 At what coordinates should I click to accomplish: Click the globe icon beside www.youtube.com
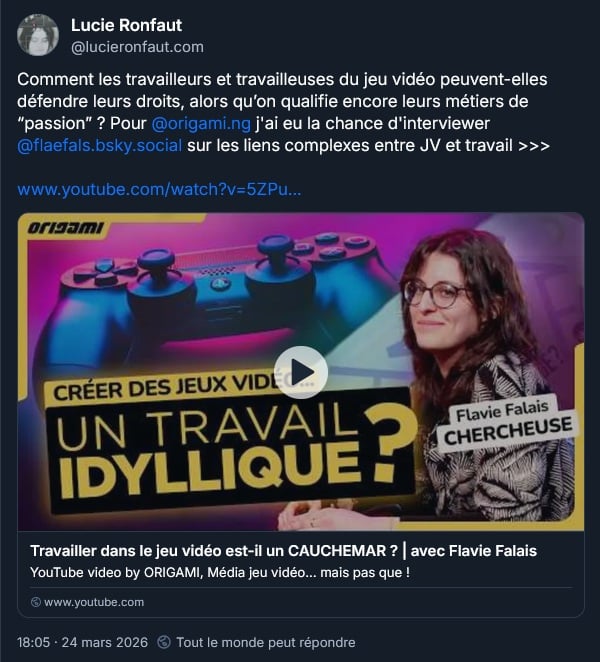36,602
